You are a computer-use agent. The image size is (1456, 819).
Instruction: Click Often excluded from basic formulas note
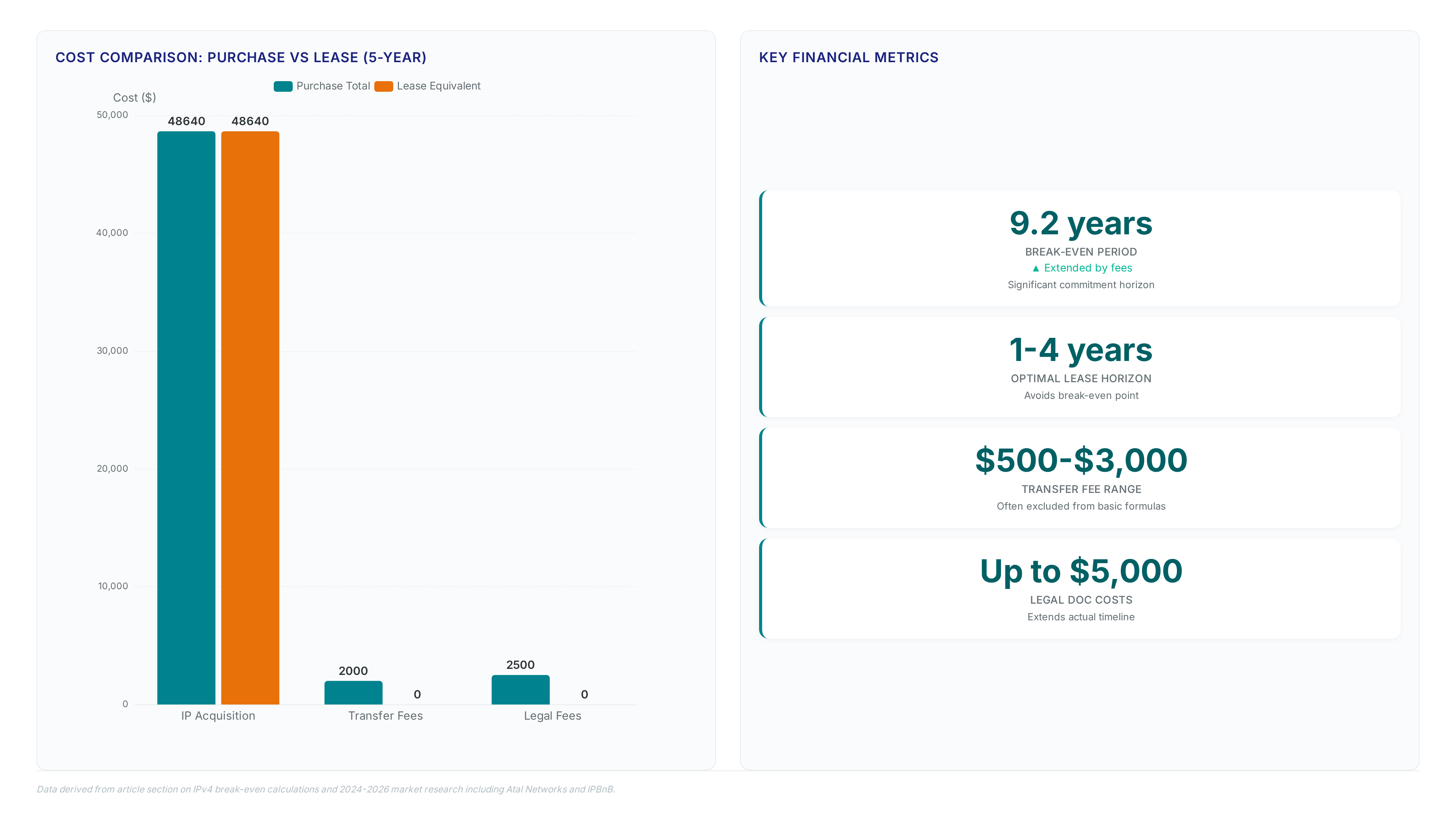coord(1081,507)
